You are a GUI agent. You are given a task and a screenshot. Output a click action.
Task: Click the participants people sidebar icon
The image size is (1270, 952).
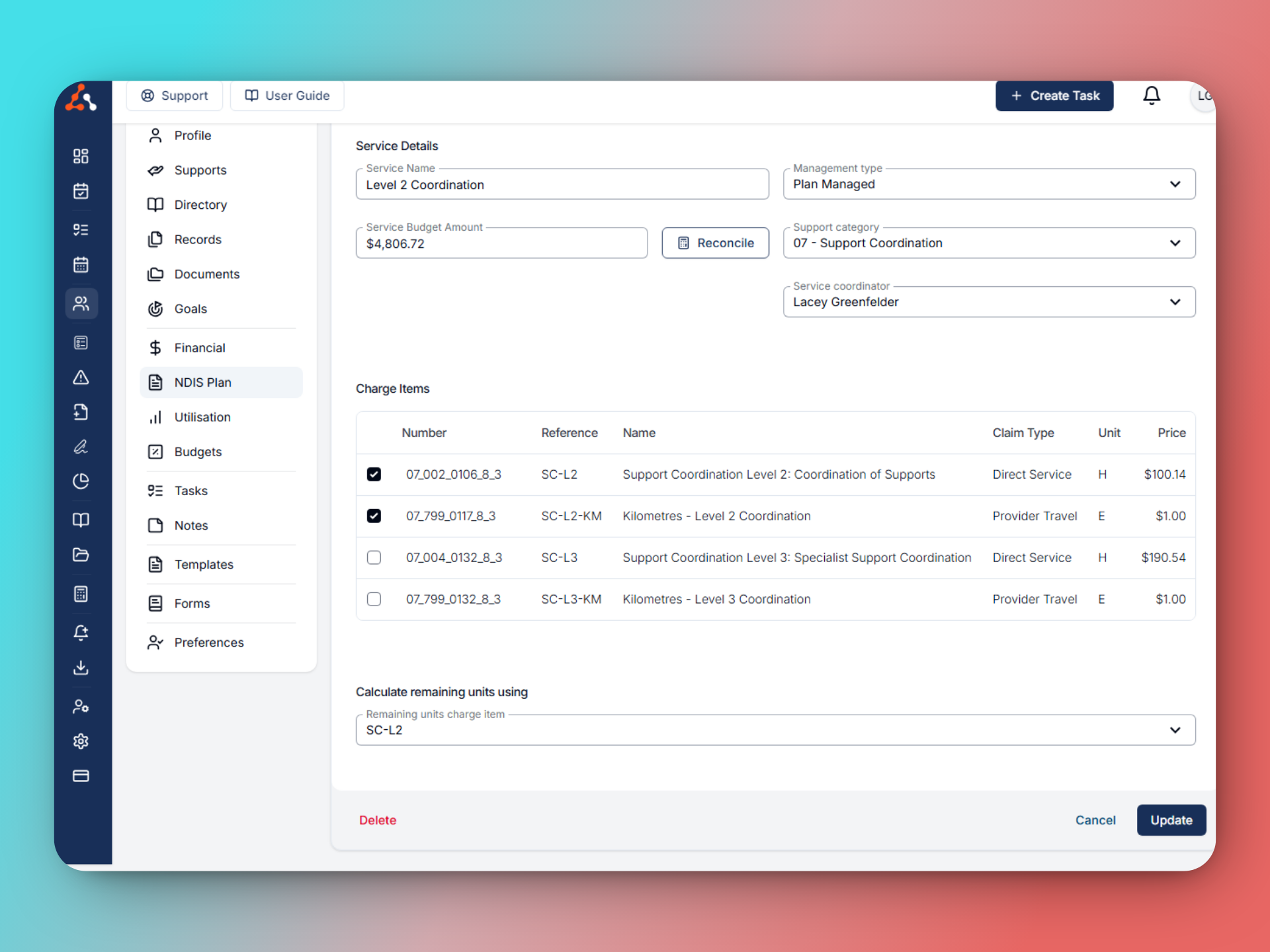pos(81,303)
